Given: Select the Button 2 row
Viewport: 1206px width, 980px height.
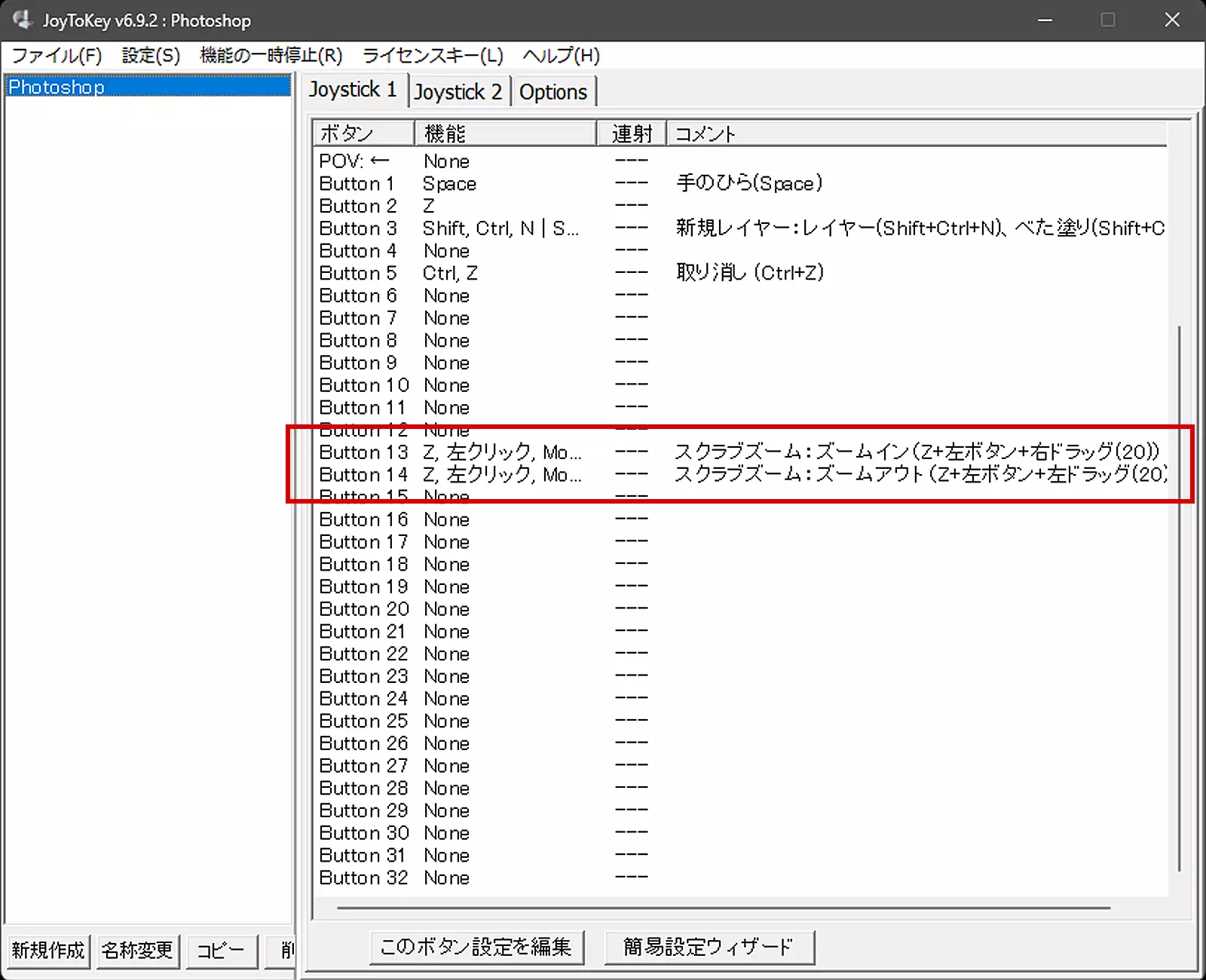Looking at the screenshot, I should pyautogui.click(x=740, y=206).
